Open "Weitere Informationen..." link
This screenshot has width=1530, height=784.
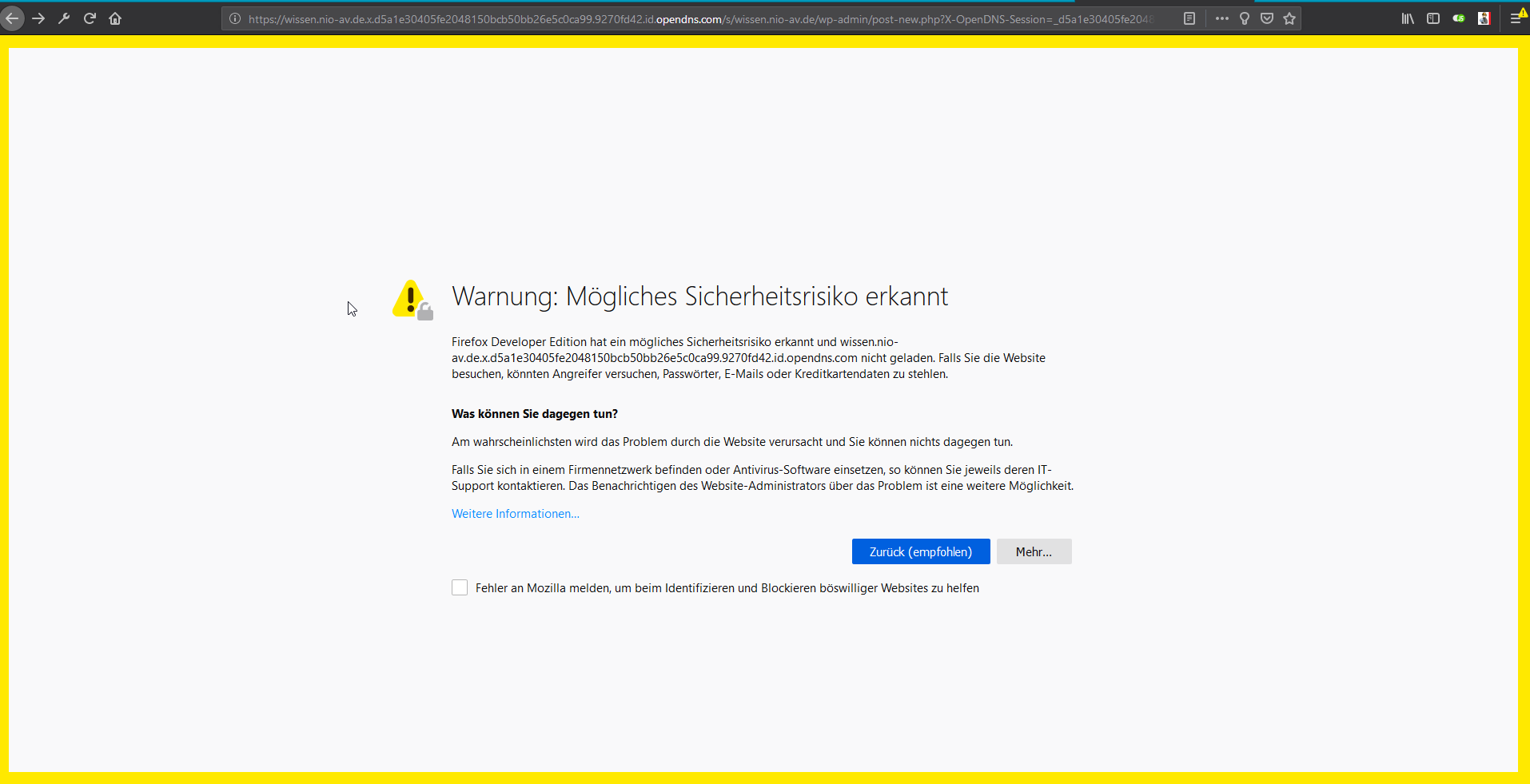[516, 514]
